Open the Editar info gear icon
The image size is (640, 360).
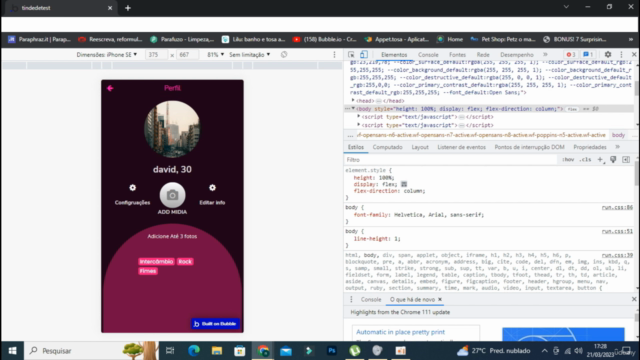(212, 188)
